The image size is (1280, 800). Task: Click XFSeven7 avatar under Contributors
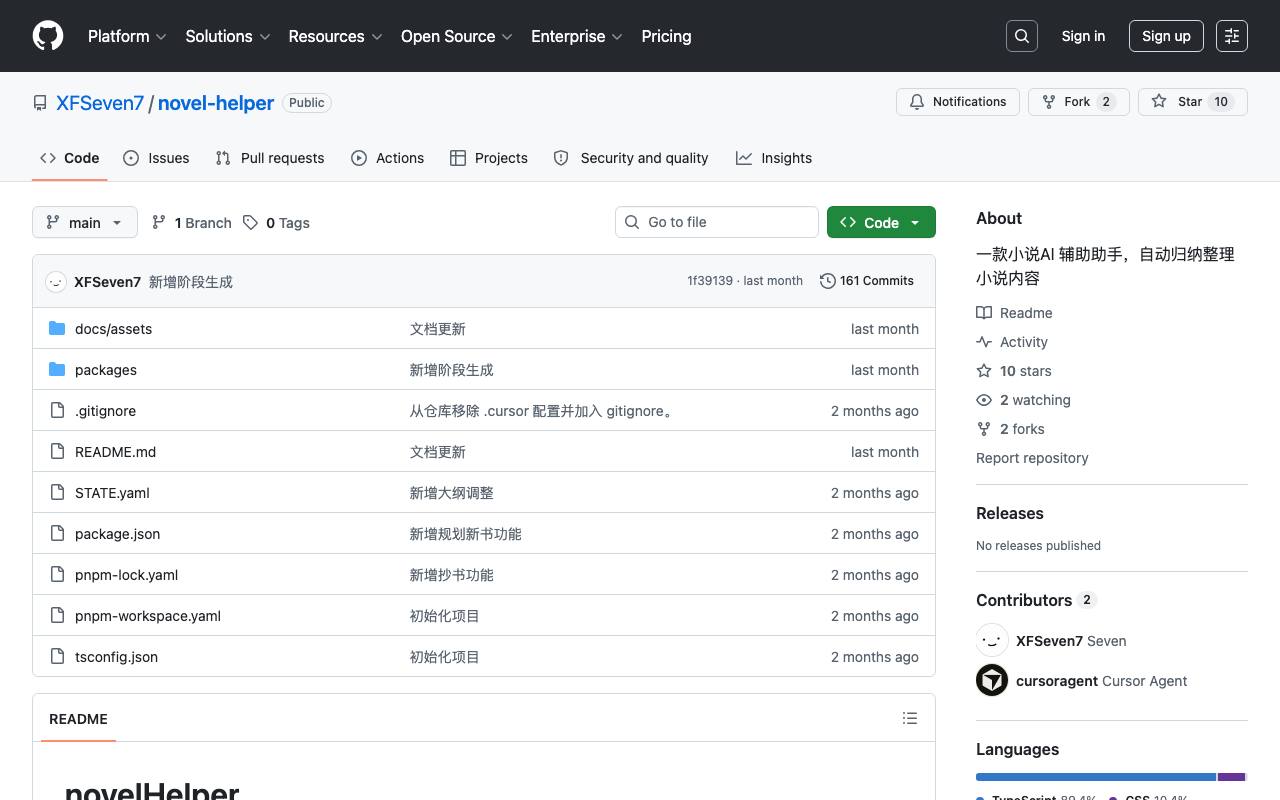(x=992, y=641)
